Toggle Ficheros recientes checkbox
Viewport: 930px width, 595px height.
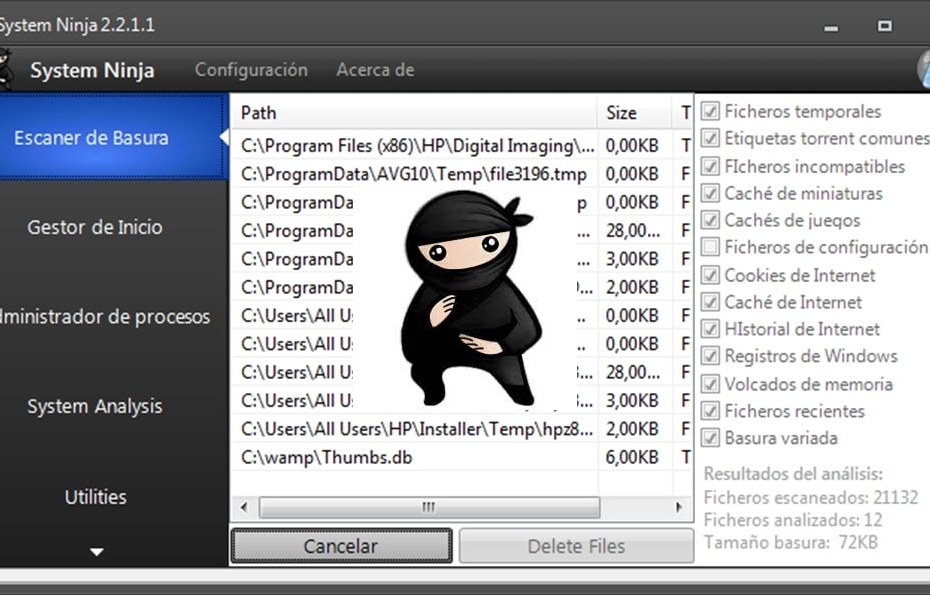(x=710, y=411)
